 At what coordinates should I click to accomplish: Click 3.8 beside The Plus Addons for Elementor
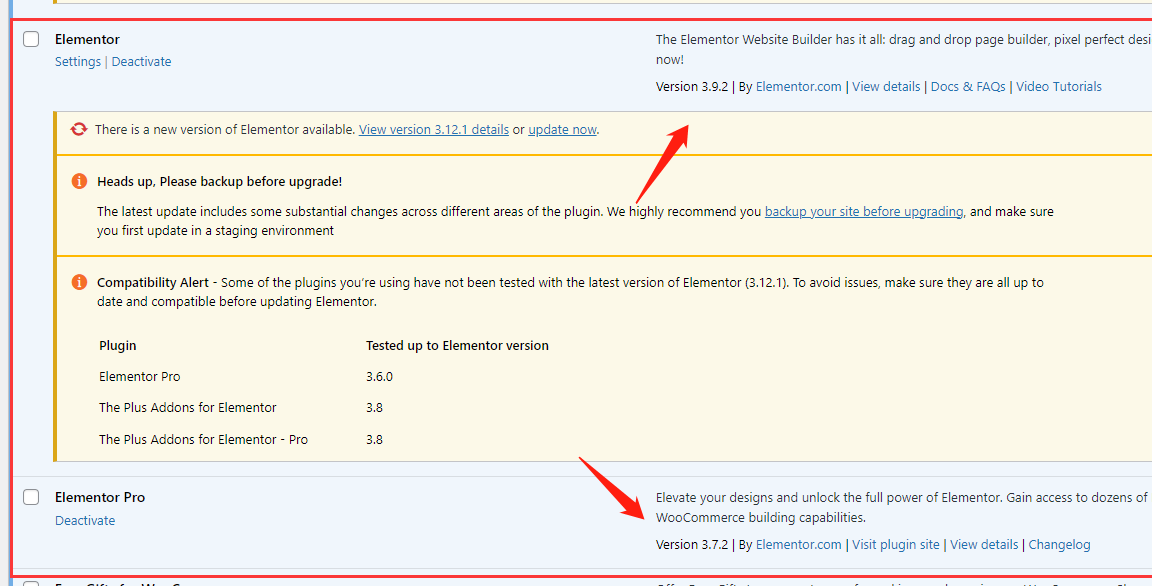pos(374,408)
